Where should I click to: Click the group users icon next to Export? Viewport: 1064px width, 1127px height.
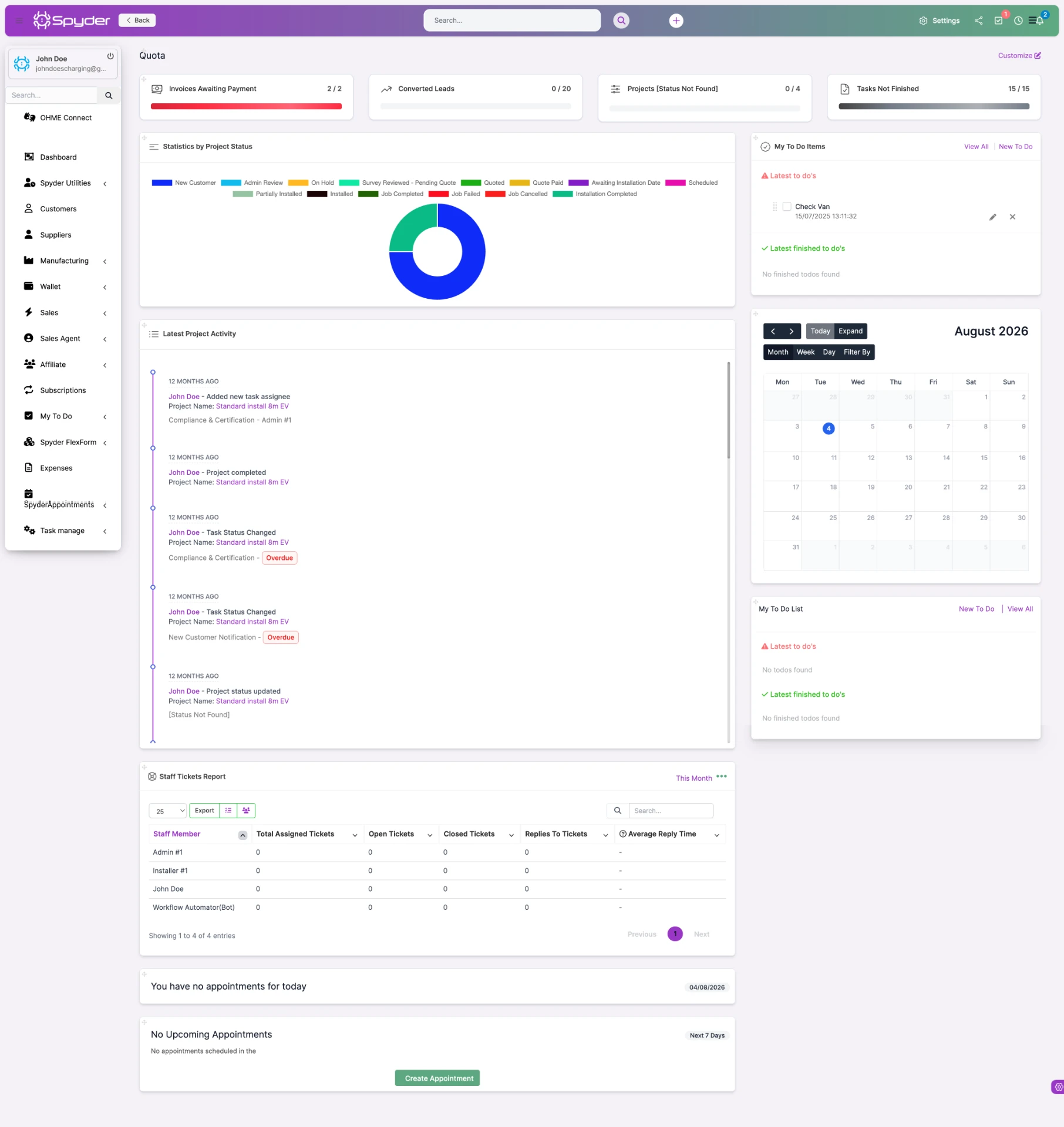[246, 811]
